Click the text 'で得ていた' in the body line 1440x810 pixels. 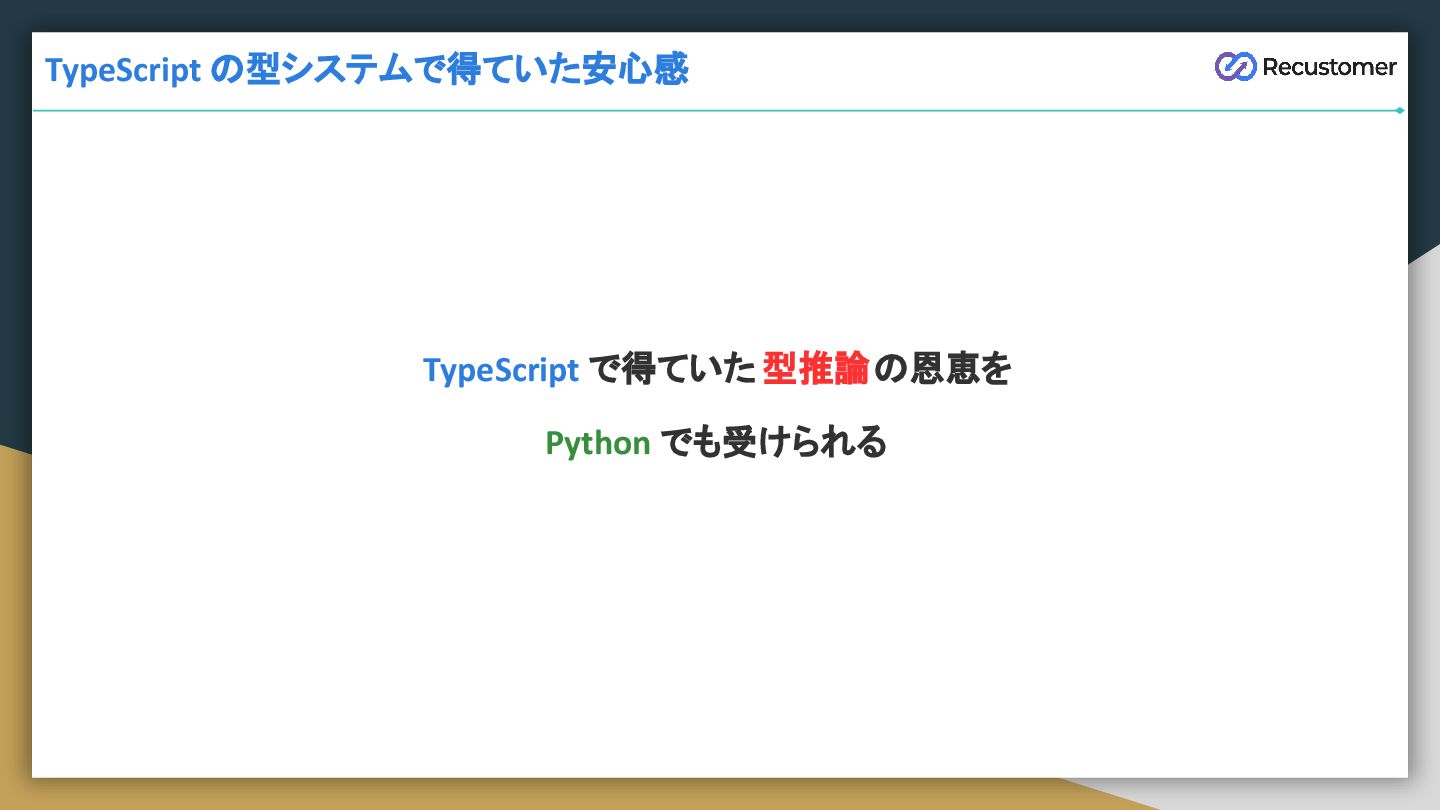pos(671,369)
